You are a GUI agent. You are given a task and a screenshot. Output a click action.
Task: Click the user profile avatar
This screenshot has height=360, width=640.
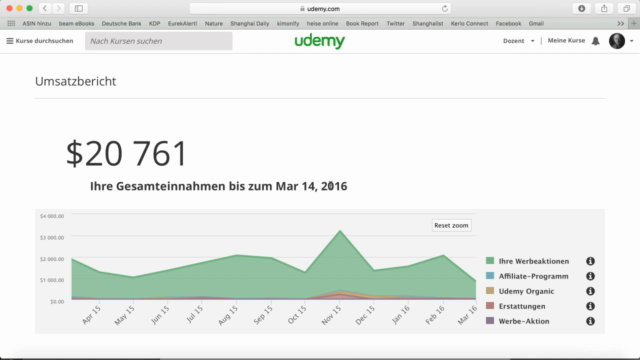(617, 41)
